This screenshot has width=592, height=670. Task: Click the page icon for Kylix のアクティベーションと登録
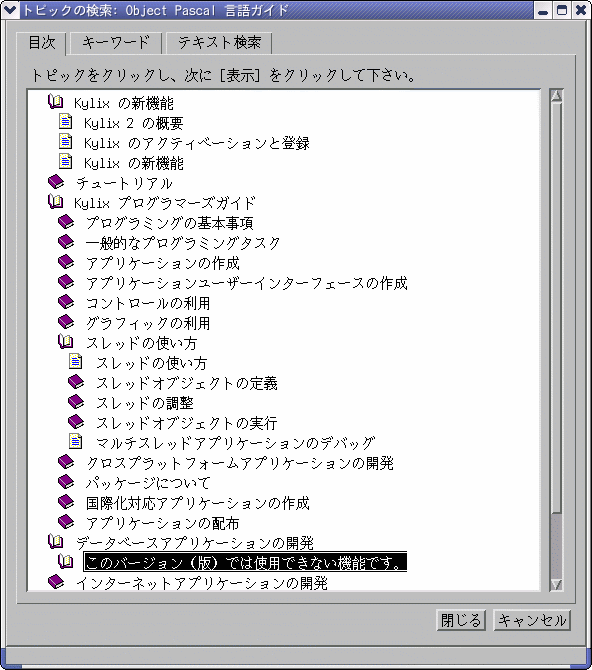(x=65, y=141)
